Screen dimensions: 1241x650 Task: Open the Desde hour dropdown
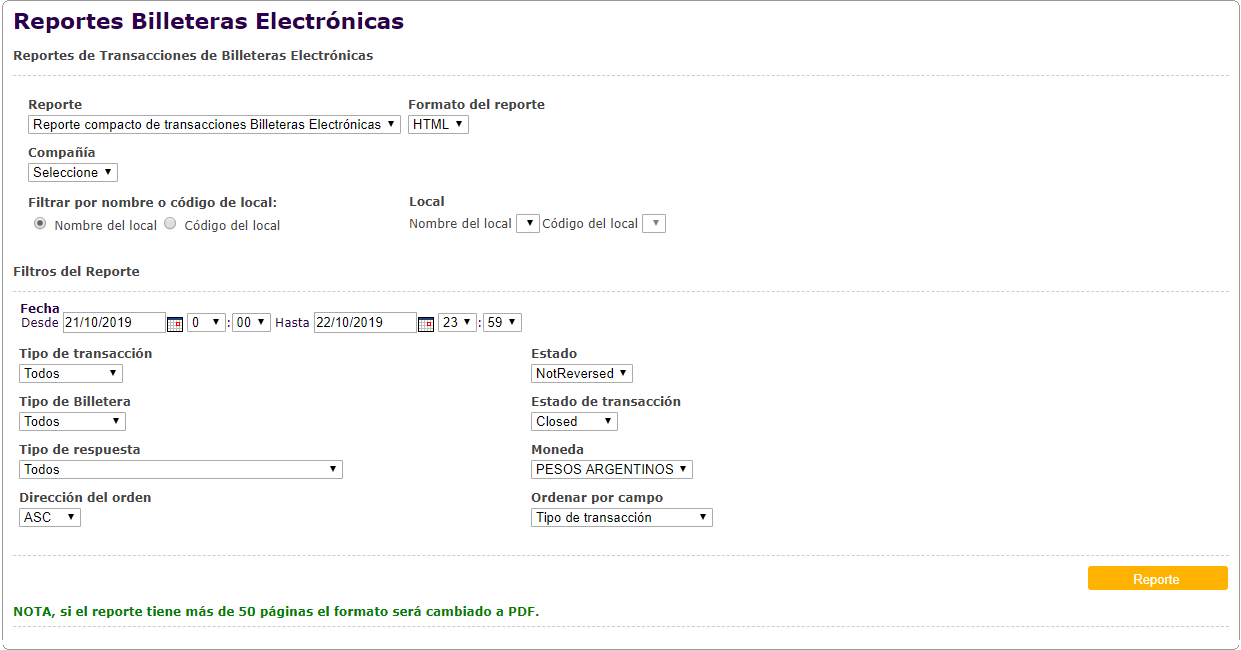click(x=206, y=323)
